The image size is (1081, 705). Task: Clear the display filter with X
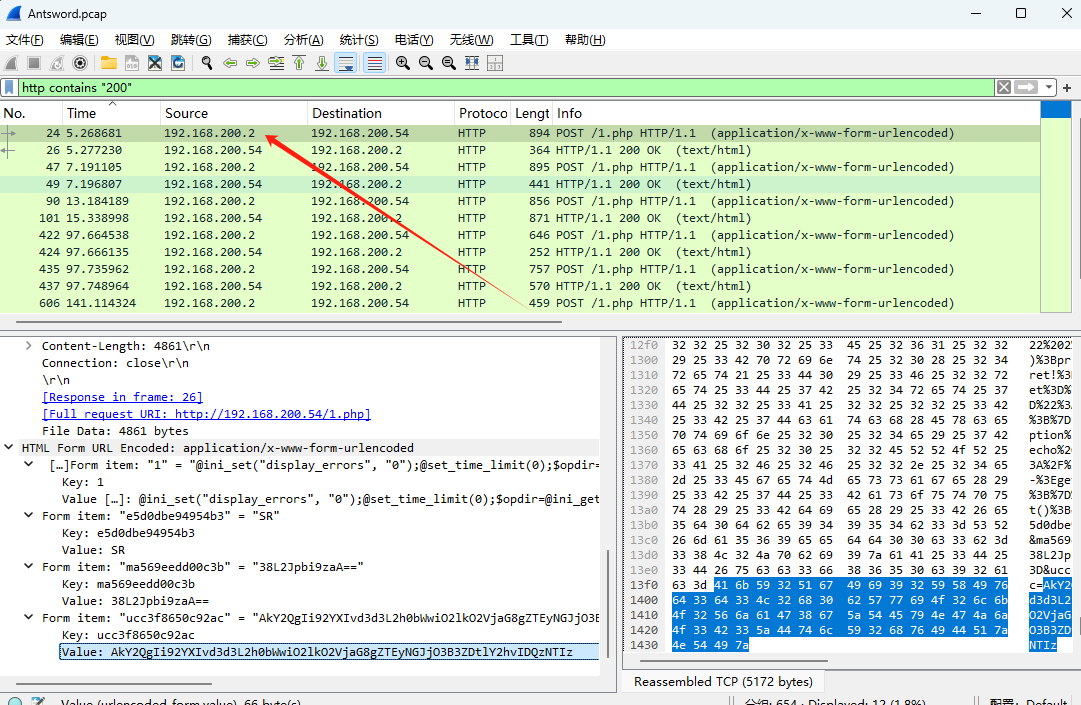[x=1004, y=88]
